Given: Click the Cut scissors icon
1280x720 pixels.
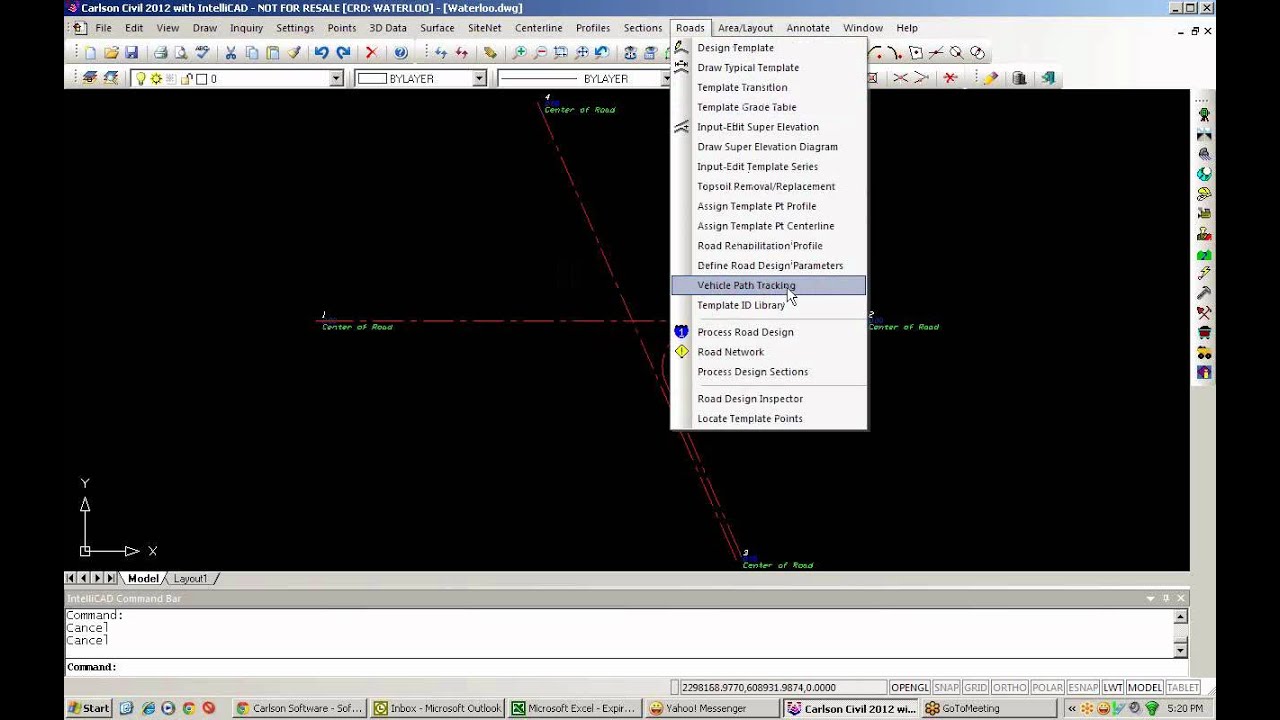Looking at the screenshot, I should click(231, 53).
